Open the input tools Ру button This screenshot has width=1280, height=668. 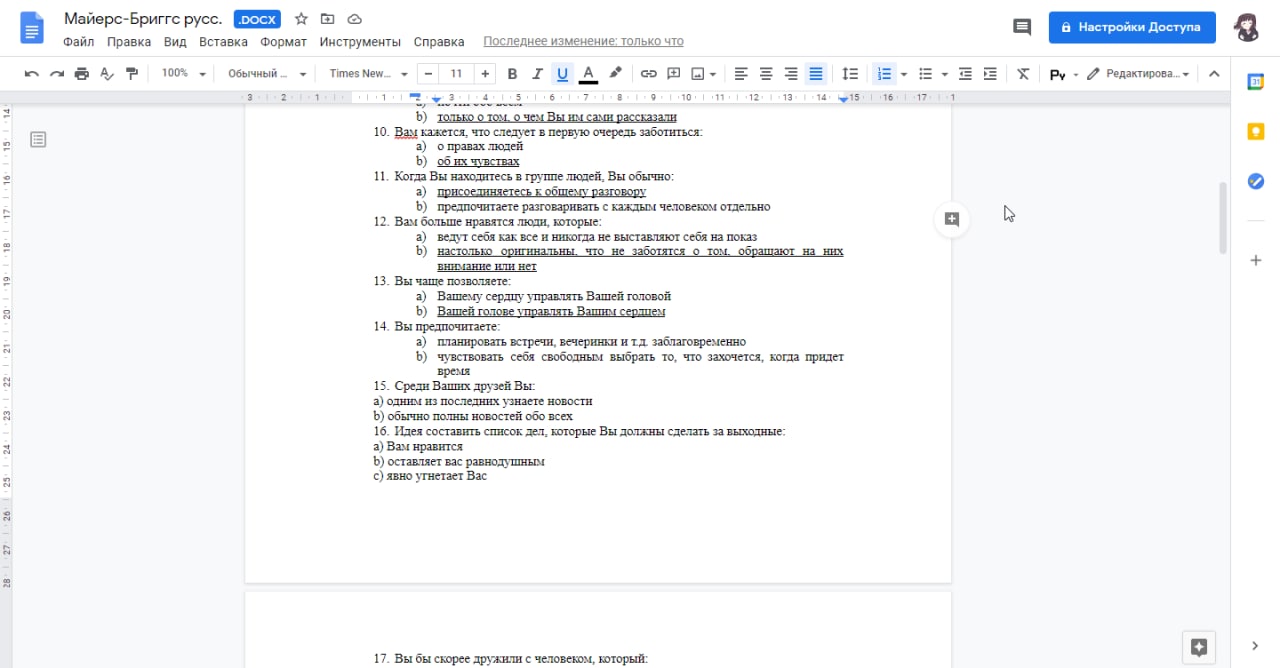1057,74
